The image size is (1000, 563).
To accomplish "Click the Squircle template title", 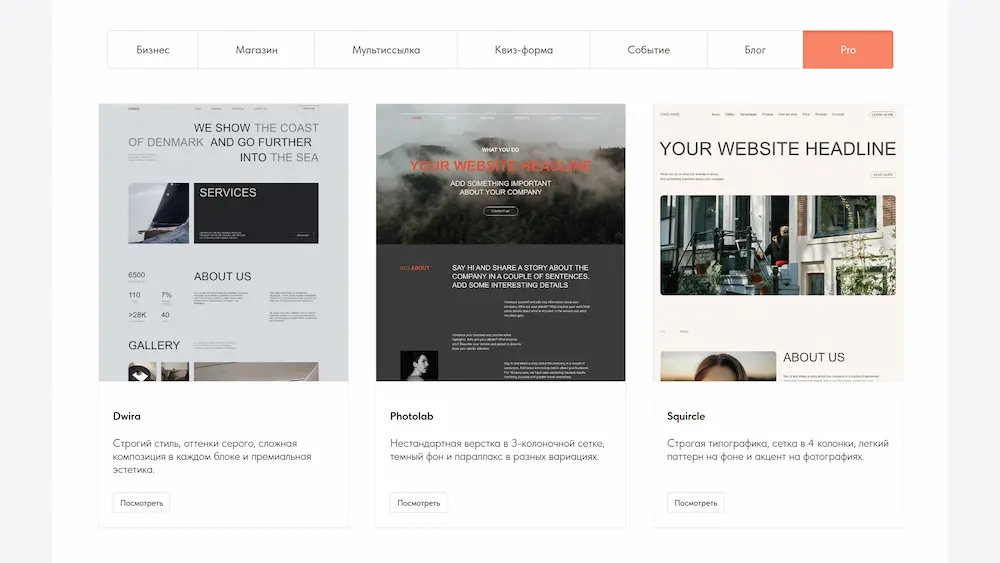I will [686, 416].
